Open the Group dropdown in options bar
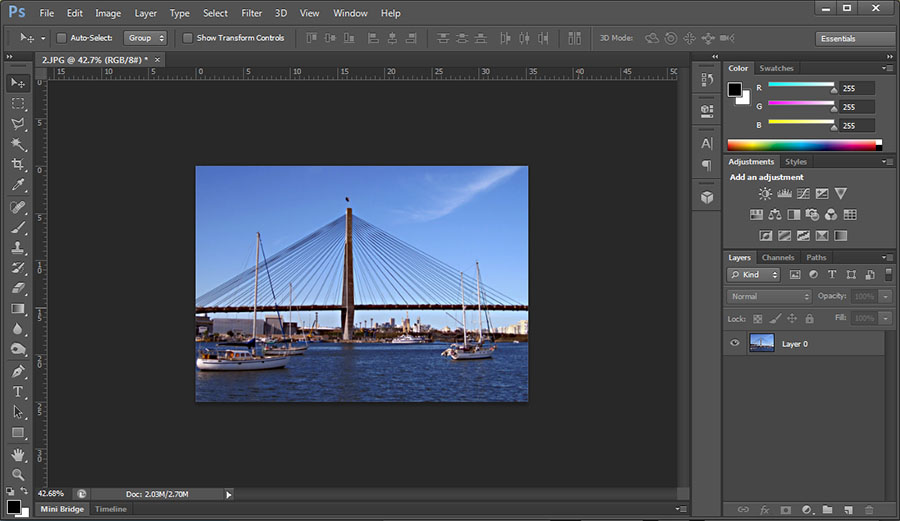This screenshot has width=900, height=521. pyautogui.click(x=145, y=38)
